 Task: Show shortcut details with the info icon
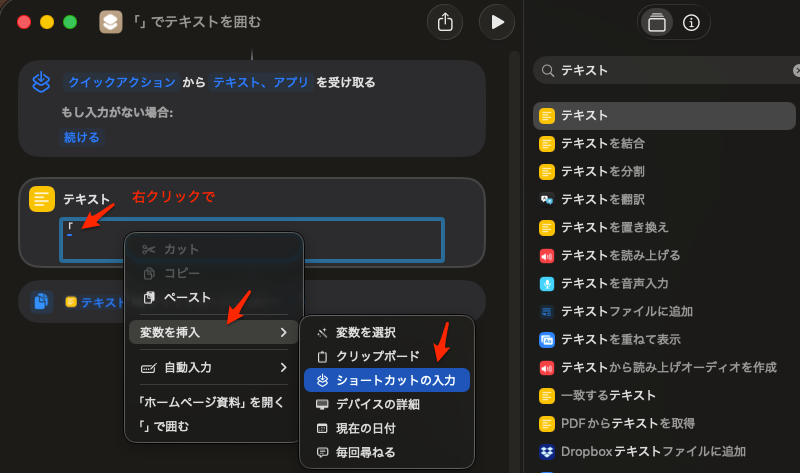coord(691,22)
